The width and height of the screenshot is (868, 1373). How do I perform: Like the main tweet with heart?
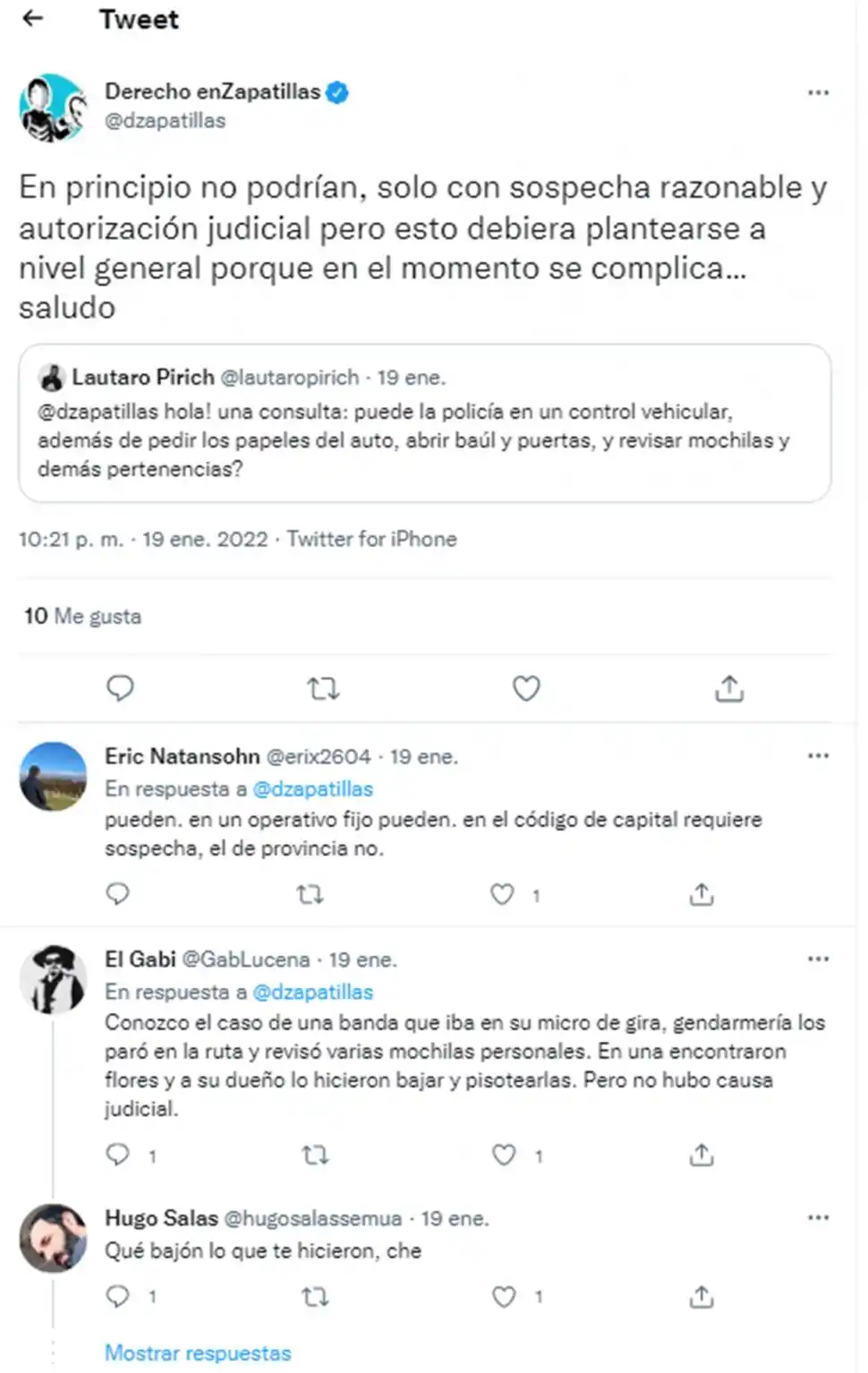tap(526, 688)
